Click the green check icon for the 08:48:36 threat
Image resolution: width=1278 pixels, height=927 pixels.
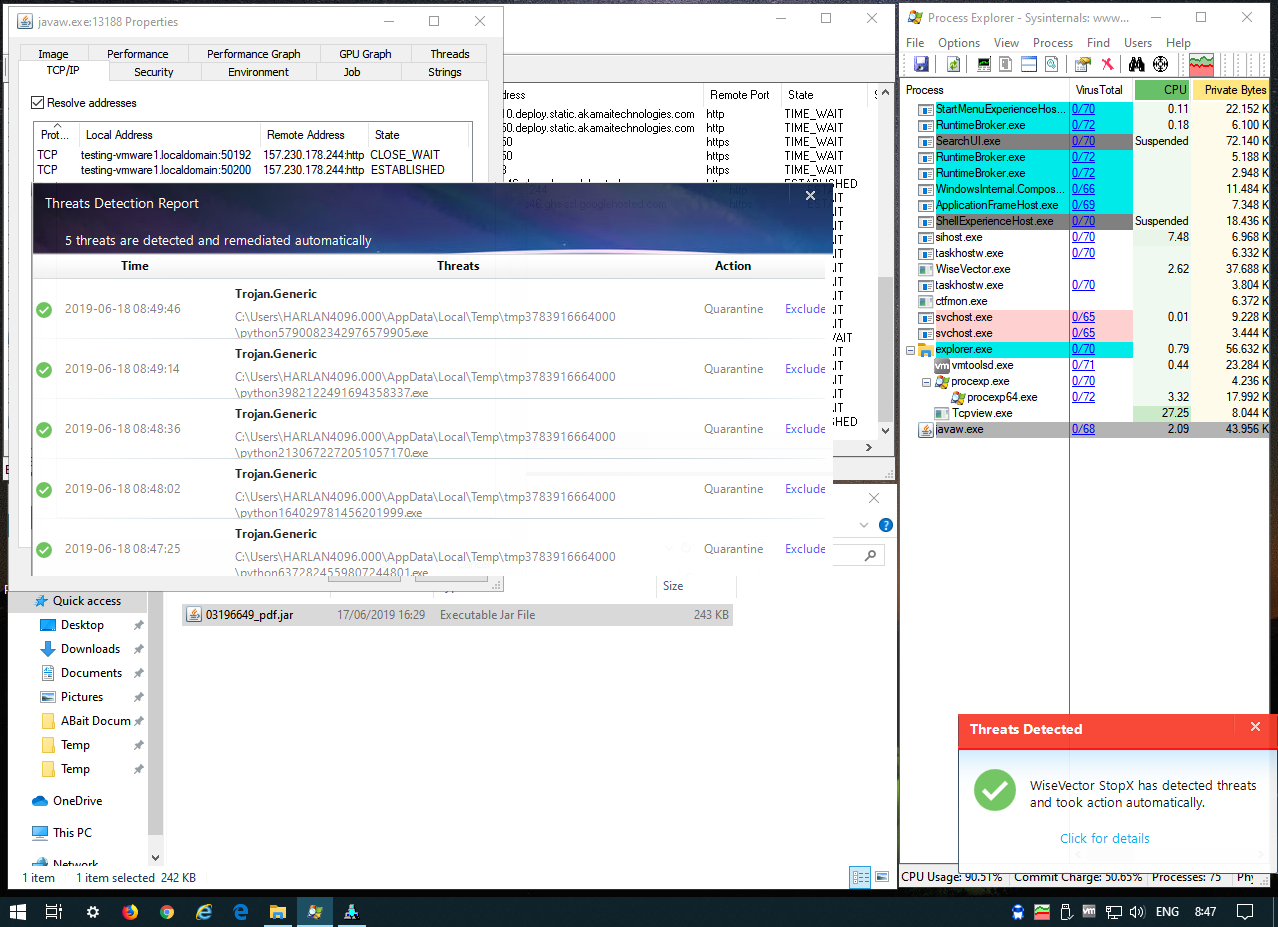[x=44, y=430]
